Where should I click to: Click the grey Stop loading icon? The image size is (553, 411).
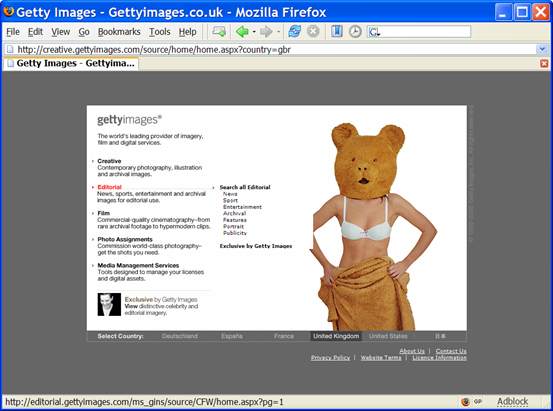313,32
